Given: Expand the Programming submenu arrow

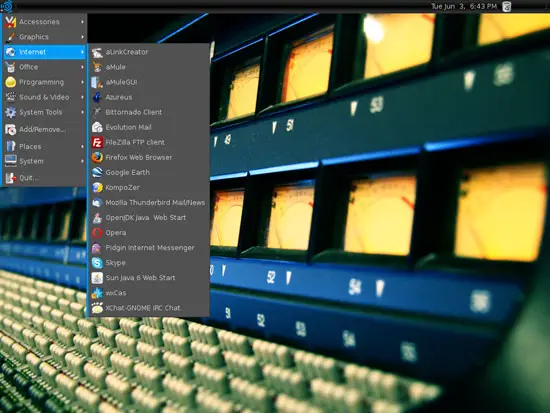Looking at the screenshot, I should pyautogui.click(x=82, y=82).
